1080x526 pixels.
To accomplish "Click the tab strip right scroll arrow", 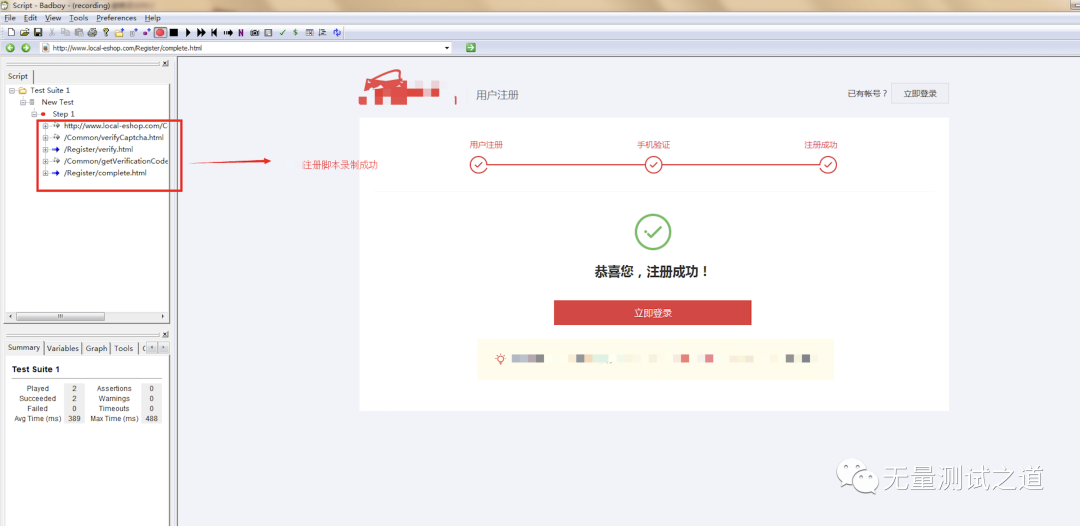I will tap(163, 348).
